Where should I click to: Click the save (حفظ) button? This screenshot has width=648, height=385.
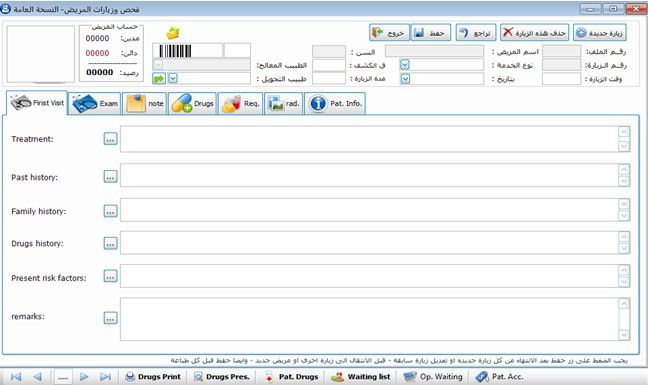pos(431,33)
